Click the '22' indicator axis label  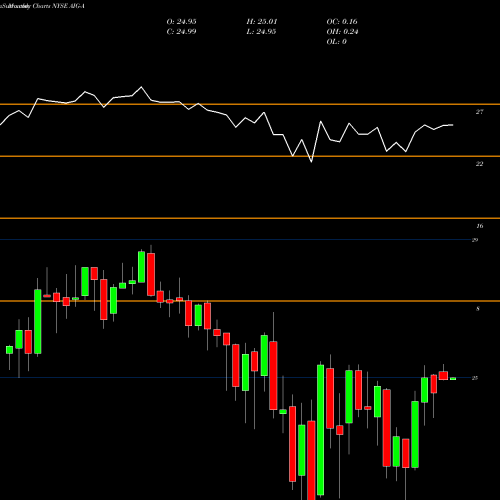[479, 164]
